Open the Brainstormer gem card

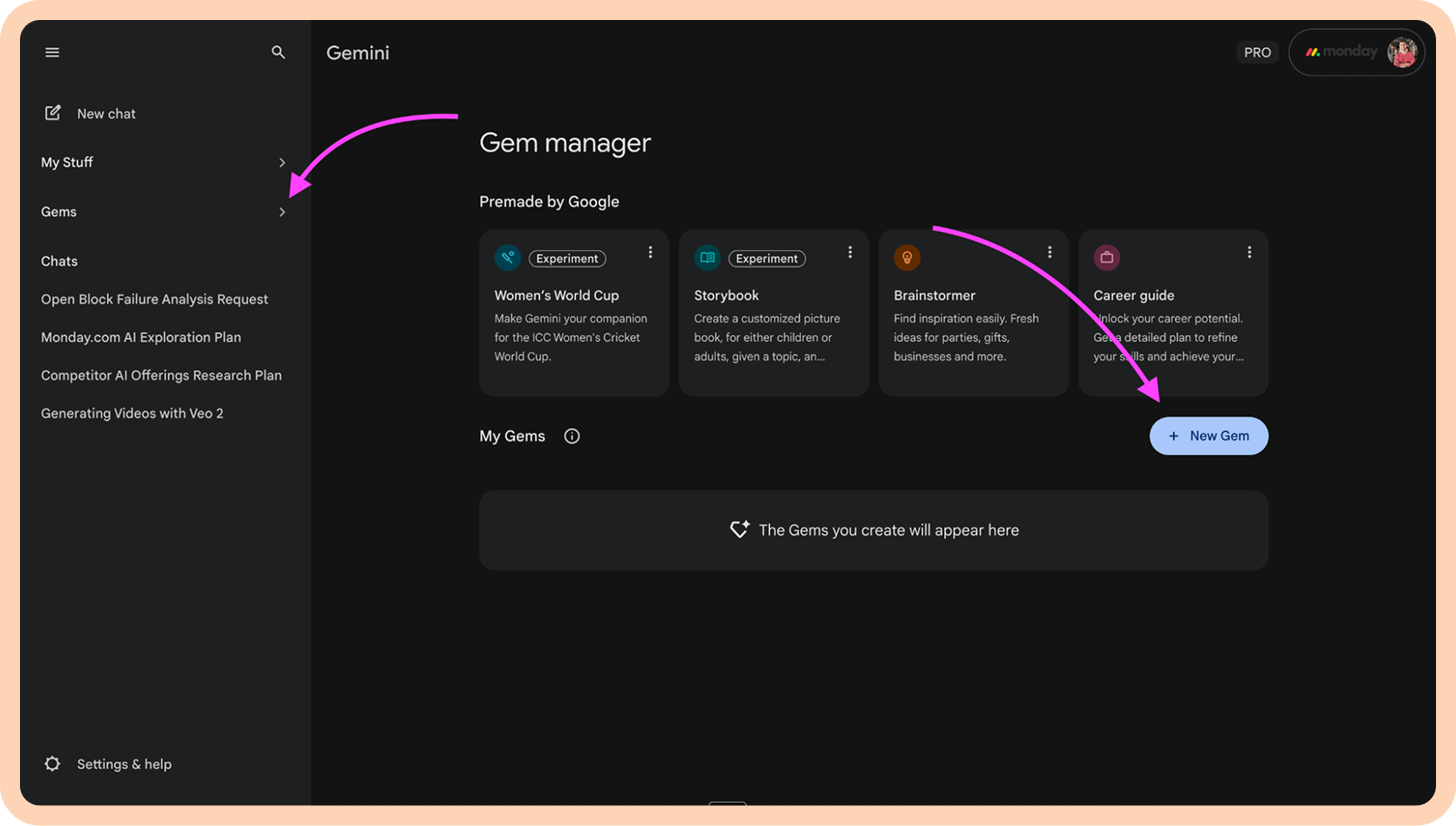pyautogui.click(x=974, y=313)
